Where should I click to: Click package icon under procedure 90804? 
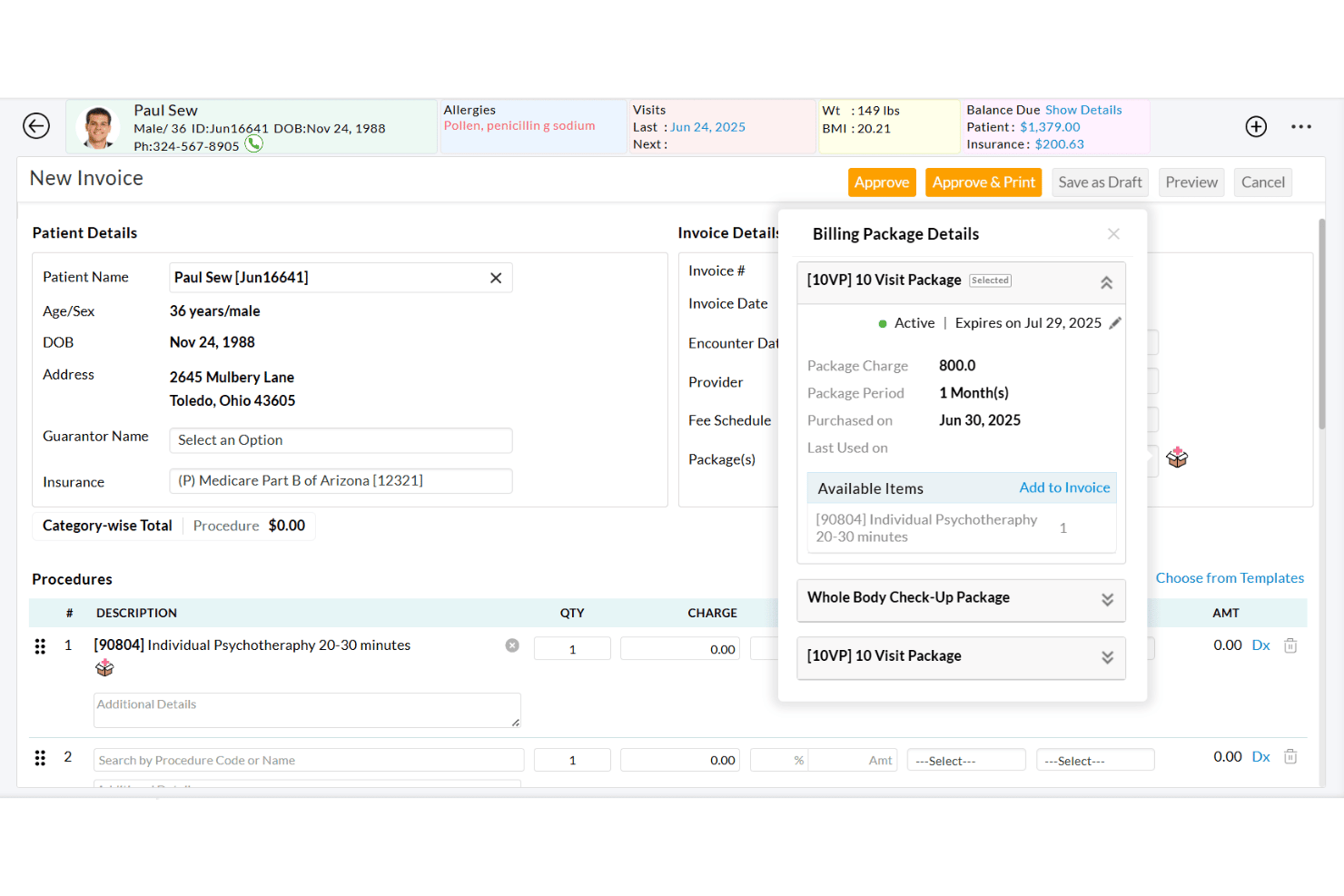(x=104, y=668)
